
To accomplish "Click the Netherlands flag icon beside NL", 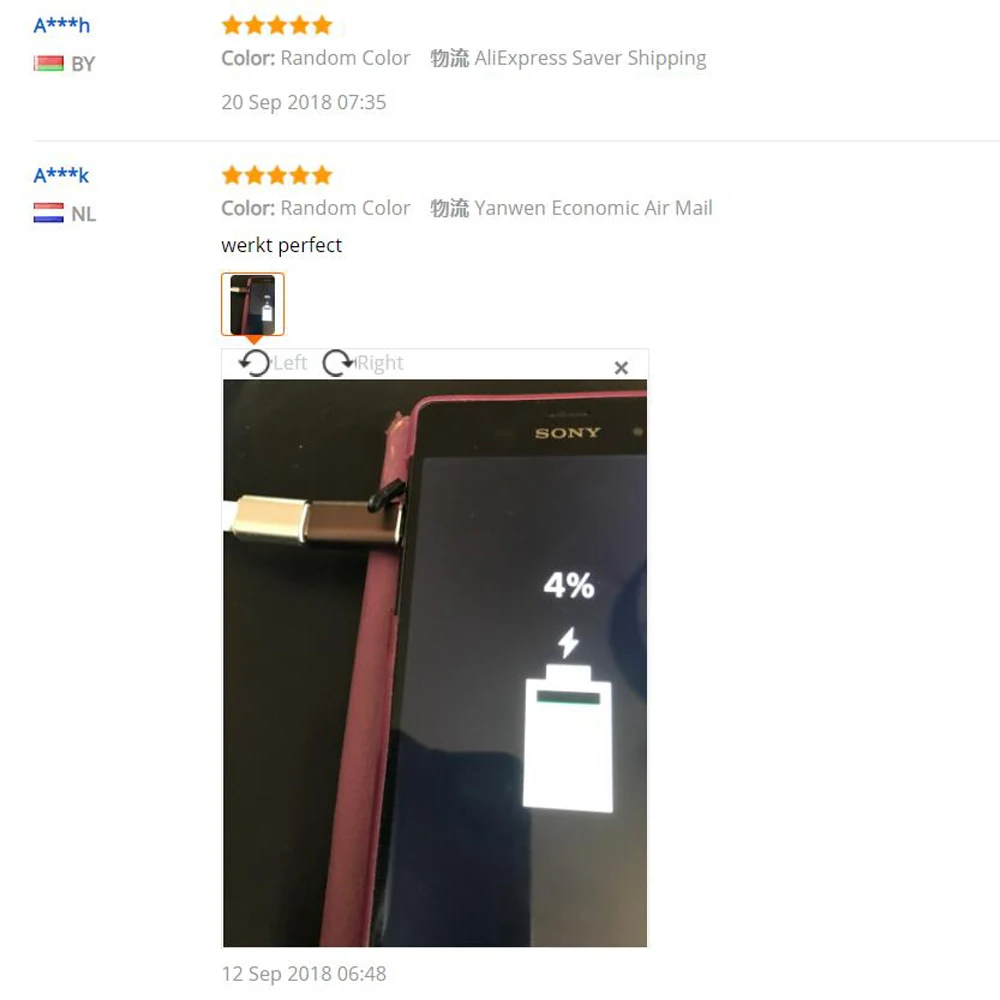I will [48, 213].
